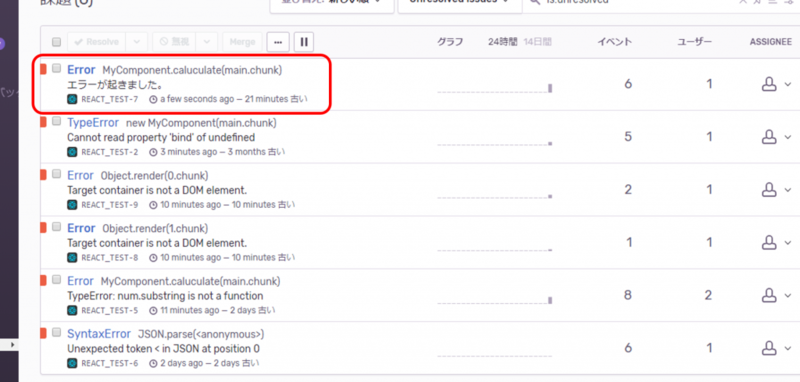This screenshot has height=382, width=800.
Task: Click the clock icon in the REACT_TEST-5 row
Action: pos(153,311)
